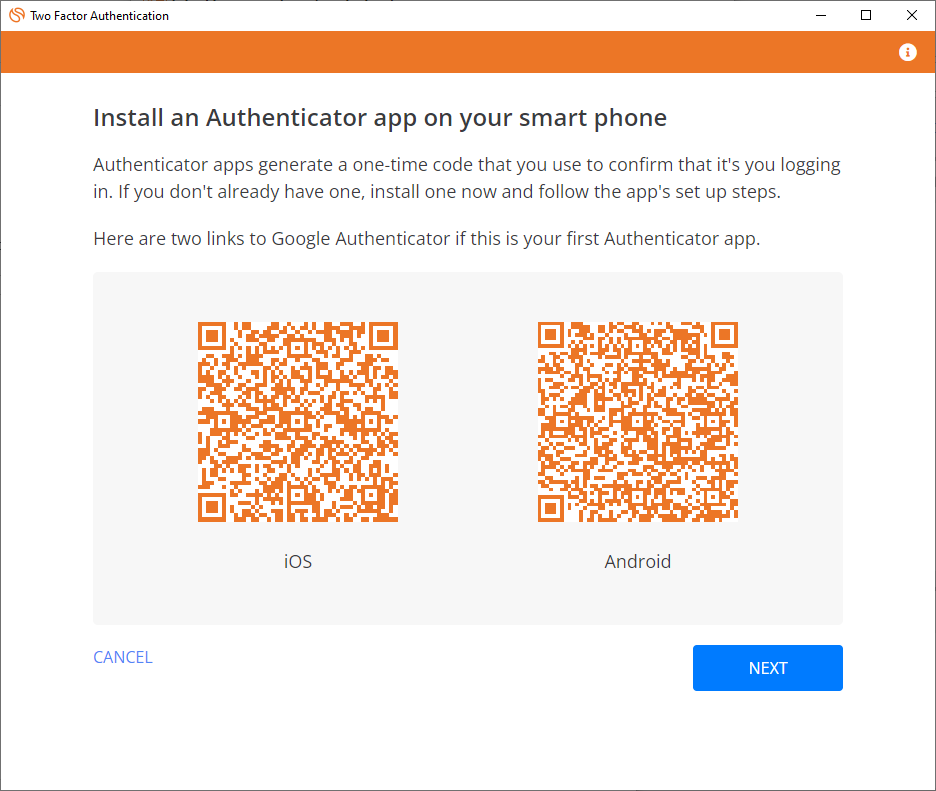Close the Two Factor Authentication window
This screenshot has width=936, height=791.
[x=912, y=16]
